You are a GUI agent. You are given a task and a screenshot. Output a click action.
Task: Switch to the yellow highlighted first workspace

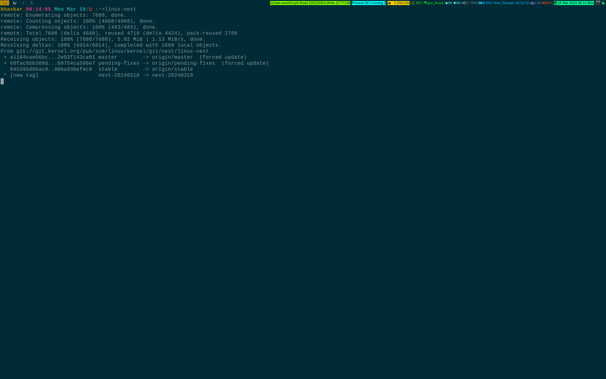(x=4, y=3)
